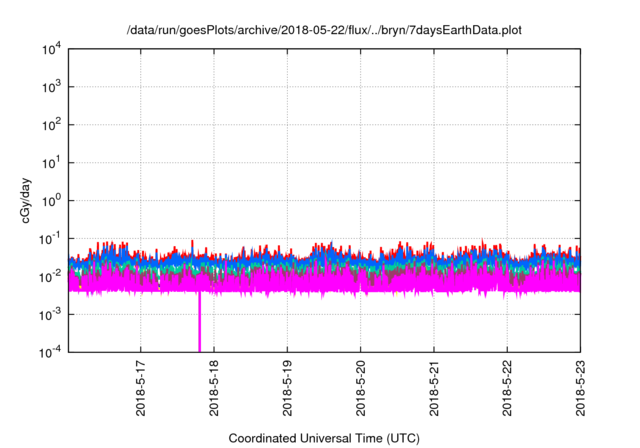This screenshot has width=640, height=448.
Task: Click the 10^0 y-axis tick label
Action: point(51,201)
